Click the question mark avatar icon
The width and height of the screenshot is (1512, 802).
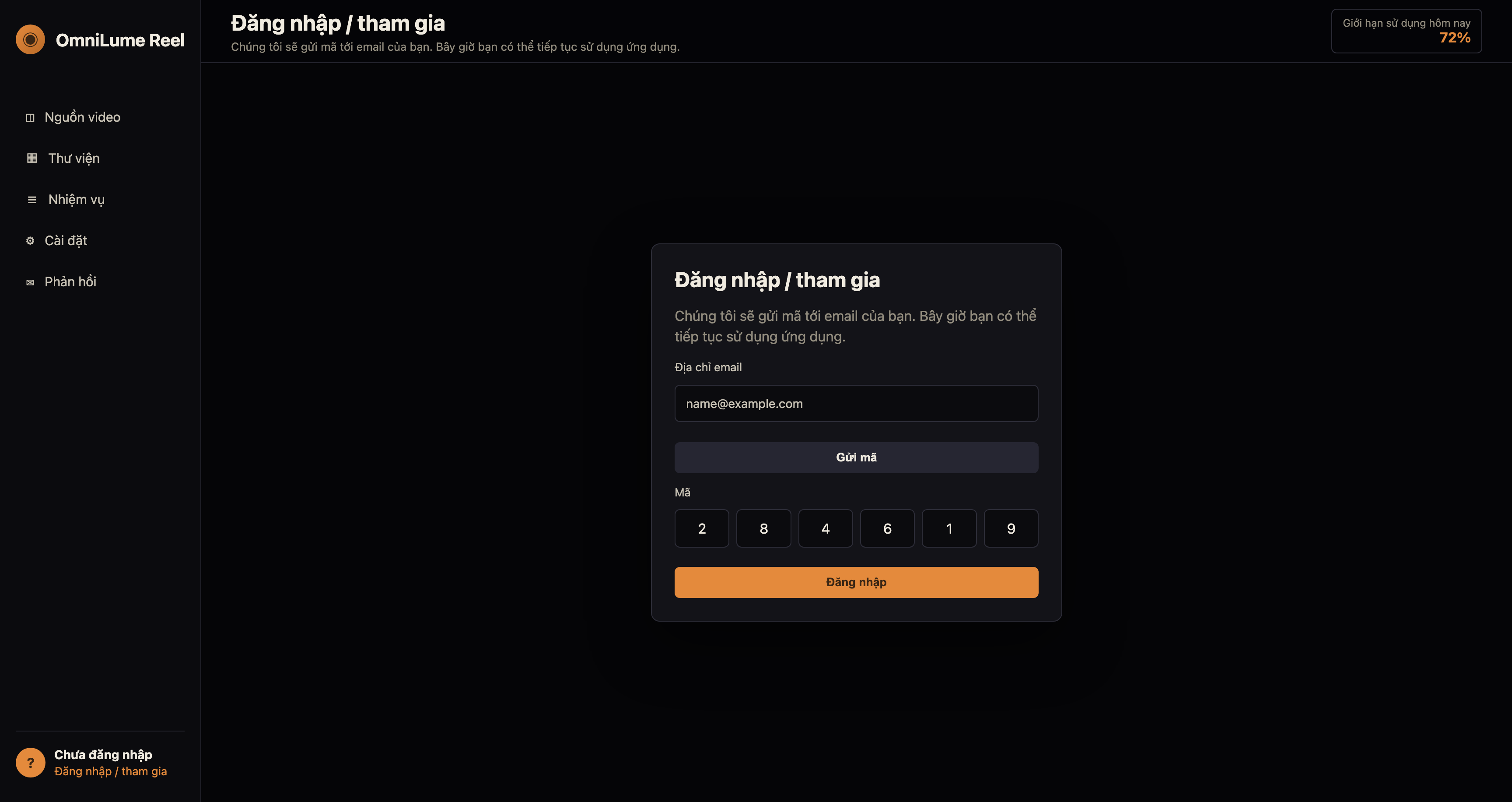(x=31, y=763)
